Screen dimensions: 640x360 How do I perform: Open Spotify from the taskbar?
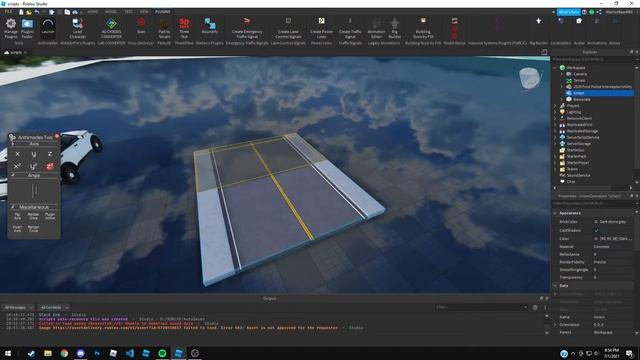(x=162, y=353)
